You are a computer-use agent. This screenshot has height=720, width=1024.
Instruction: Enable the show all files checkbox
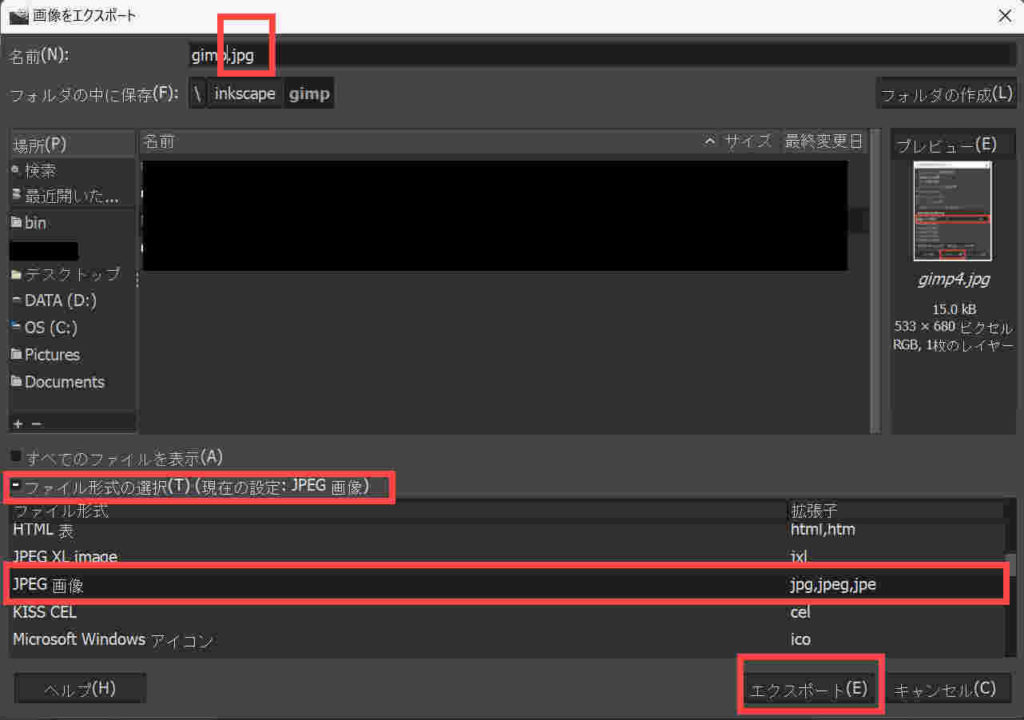(16, 457)
